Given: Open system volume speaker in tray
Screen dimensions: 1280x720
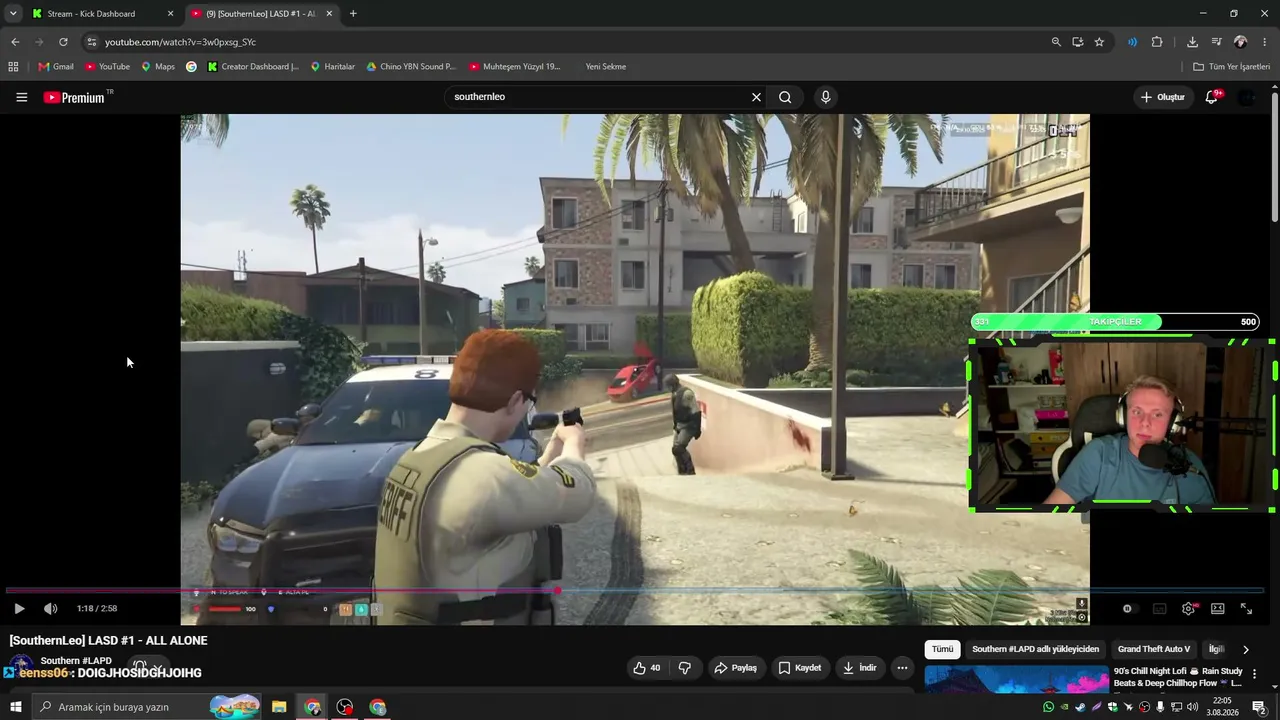Looking at the screenshot, I should 1192,707.
